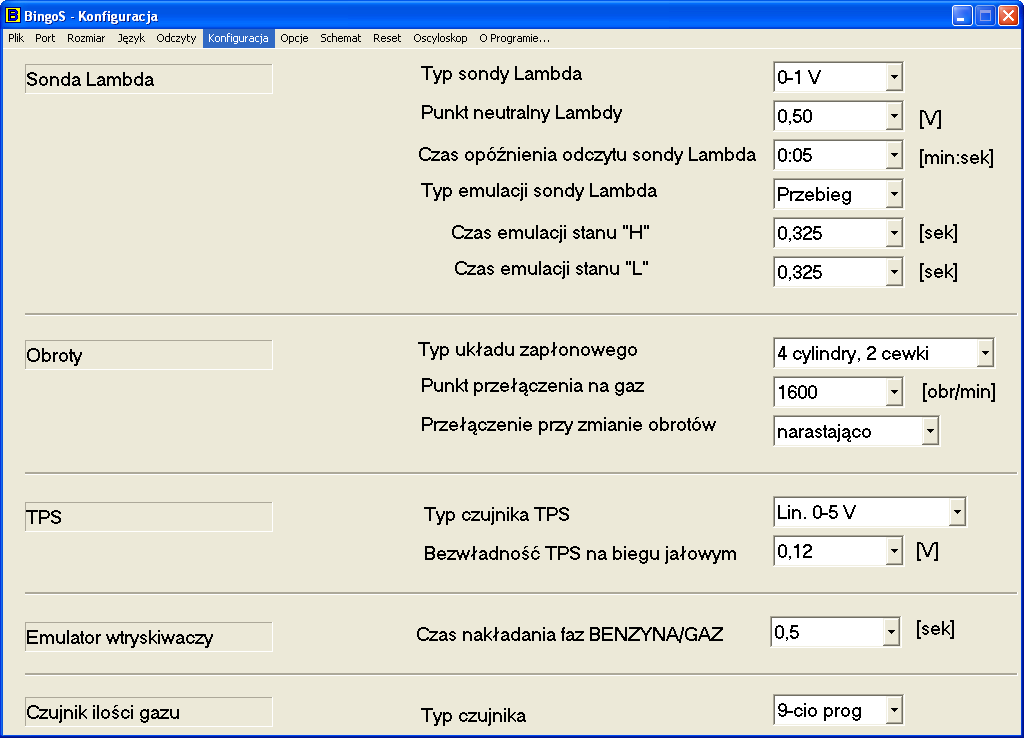The width and height of the screenshot is (1024, 738).
Task: Click the BingoS application icon in title bar
Action: coord(12,14)
